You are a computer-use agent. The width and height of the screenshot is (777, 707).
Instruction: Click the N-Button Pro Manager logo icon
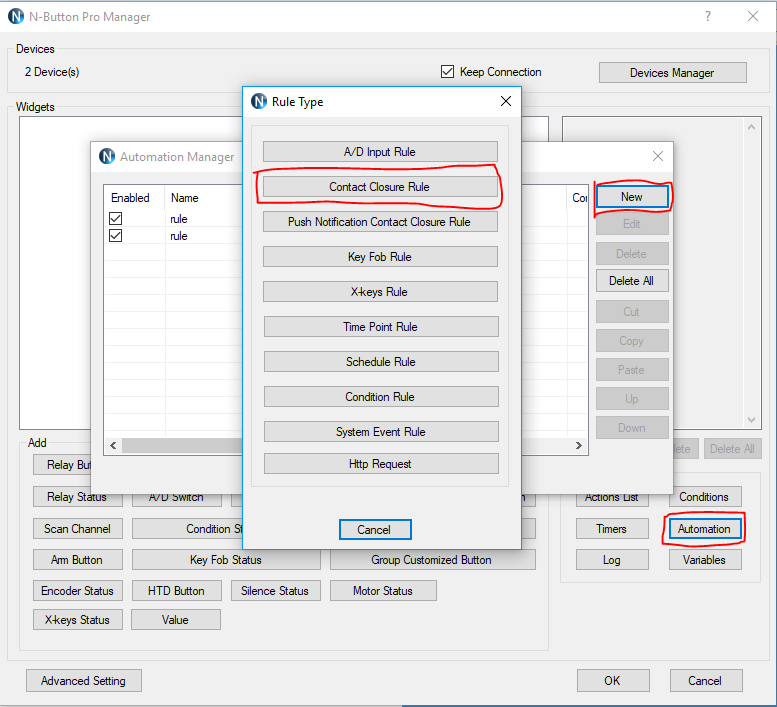click(x=16, y=16)
